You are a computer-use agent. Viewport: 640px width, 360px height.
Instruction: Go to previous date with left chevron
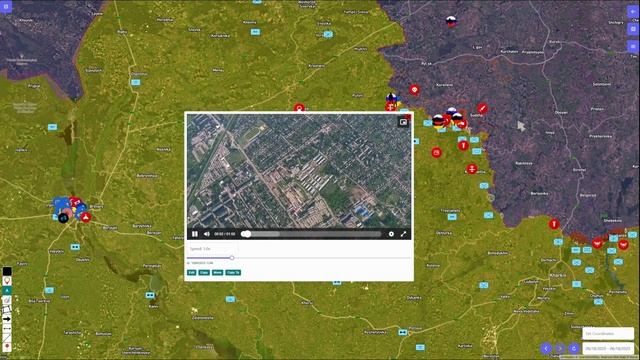(x=546, y=349)
